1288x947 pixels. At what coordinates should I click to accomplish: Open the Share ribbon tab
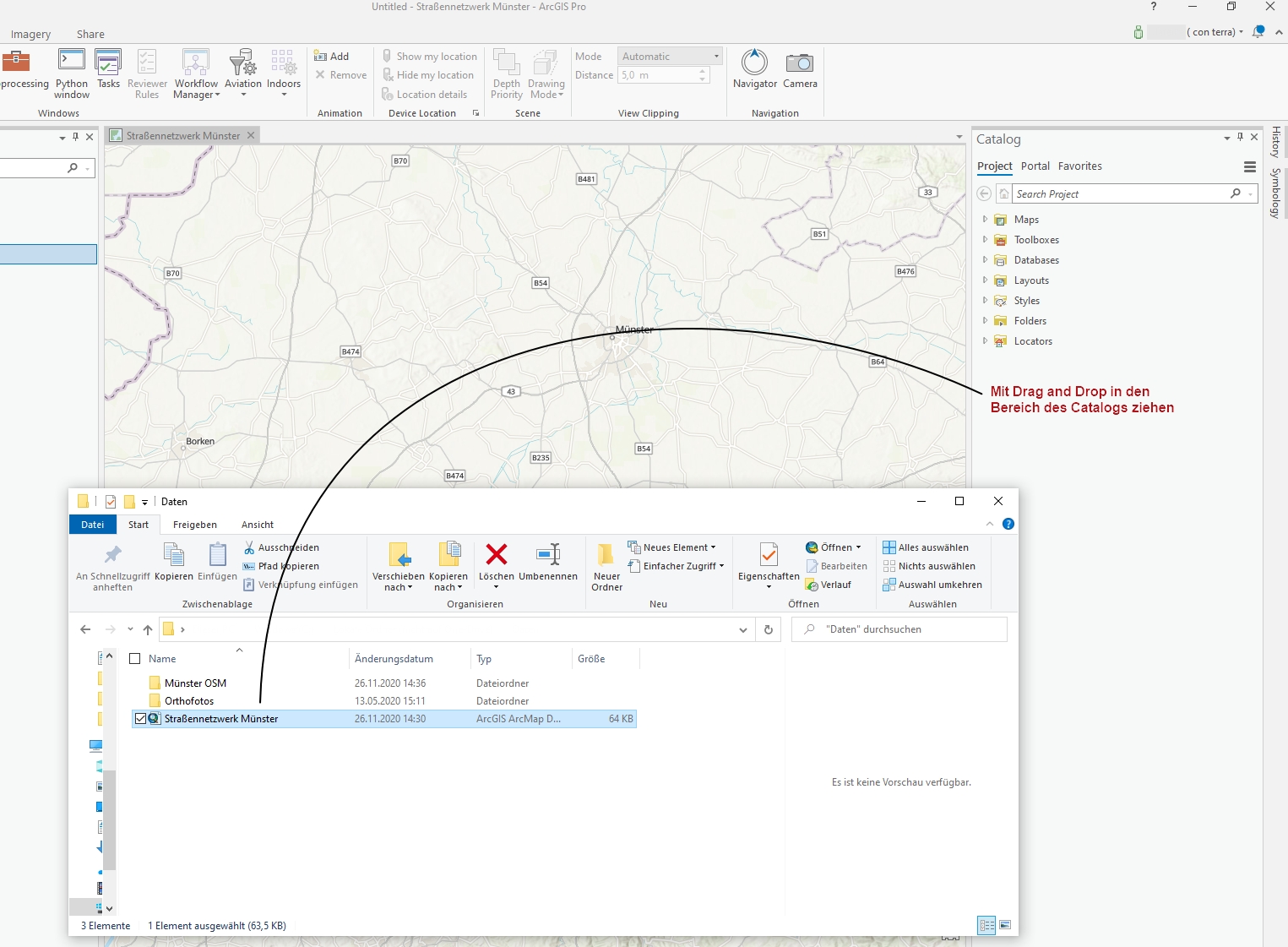(90, 35)
